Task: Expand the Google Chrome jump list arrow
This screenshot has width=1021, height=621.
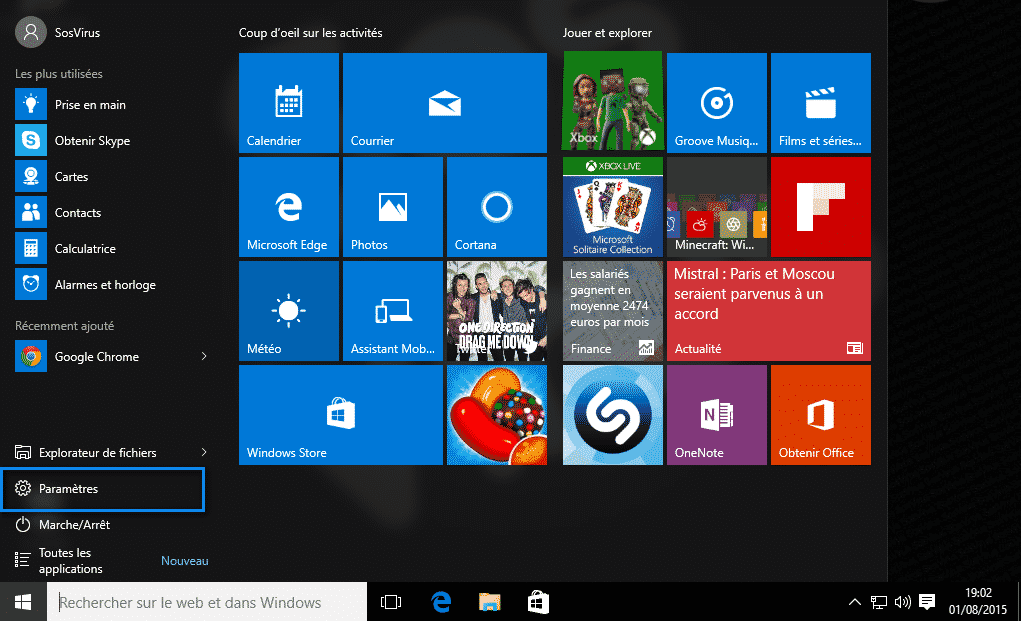Action: click(x=204, y=357)
